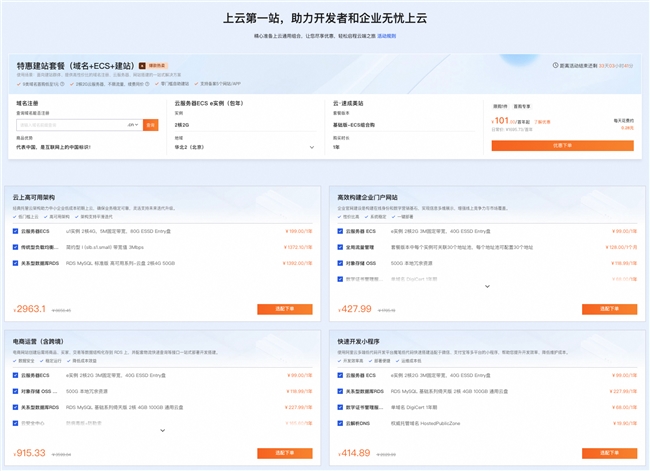Expand the product list in 电商运营（含跨境）
This screenshot has width=650, height=471.
coord(163,430)
